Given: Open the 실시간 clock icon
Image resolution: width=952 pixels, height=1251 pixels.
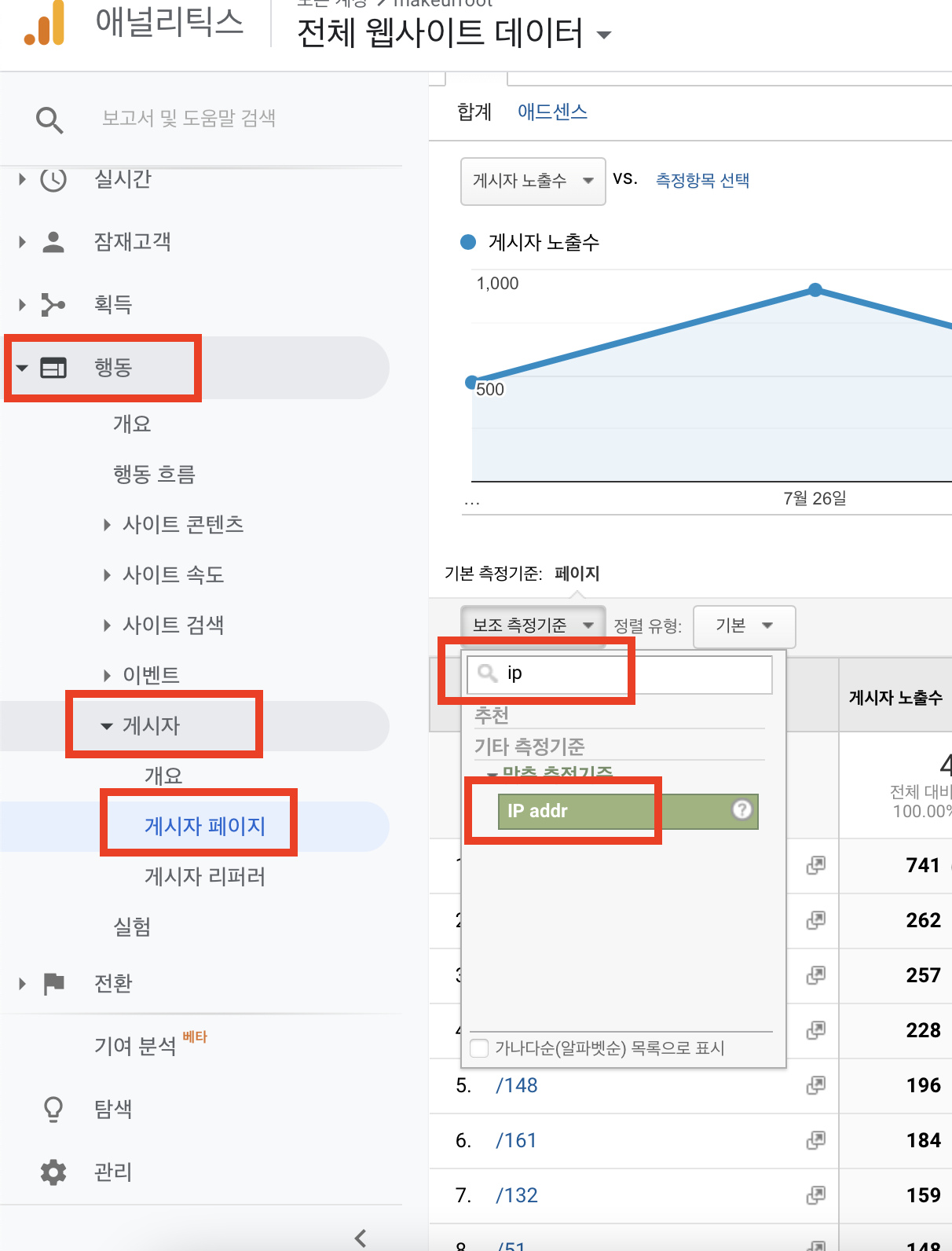Looking at the screenshot, I should [x=53, y=180].
